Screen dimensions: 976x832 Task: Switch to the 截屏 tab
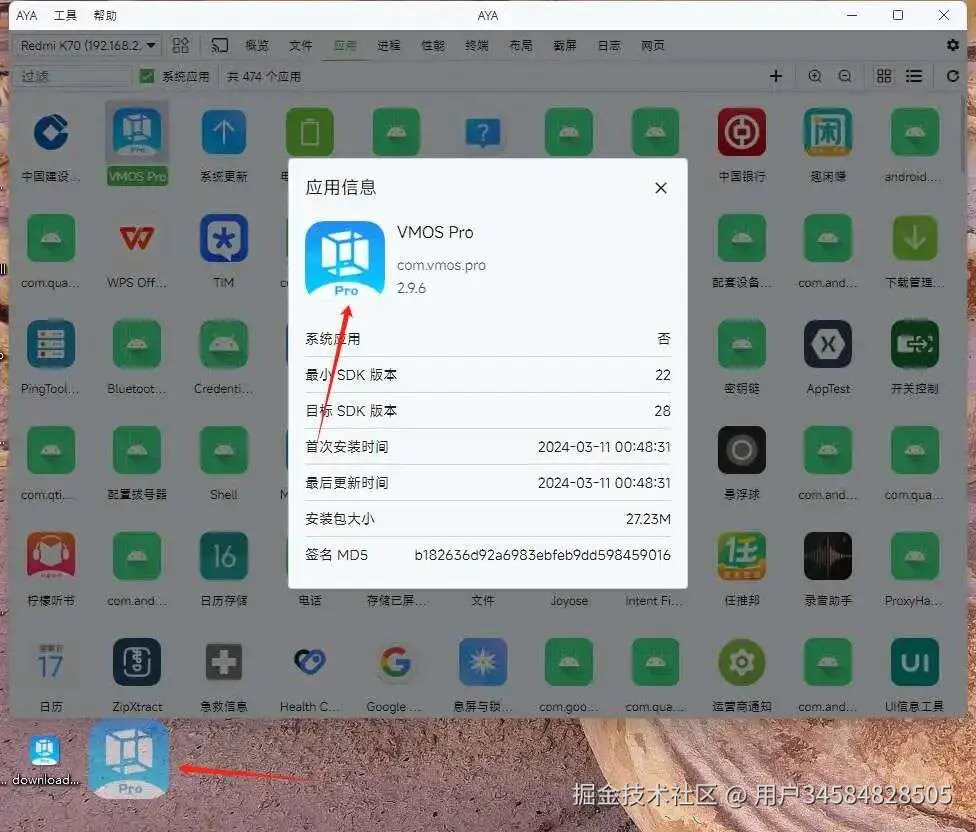point(565,45)
